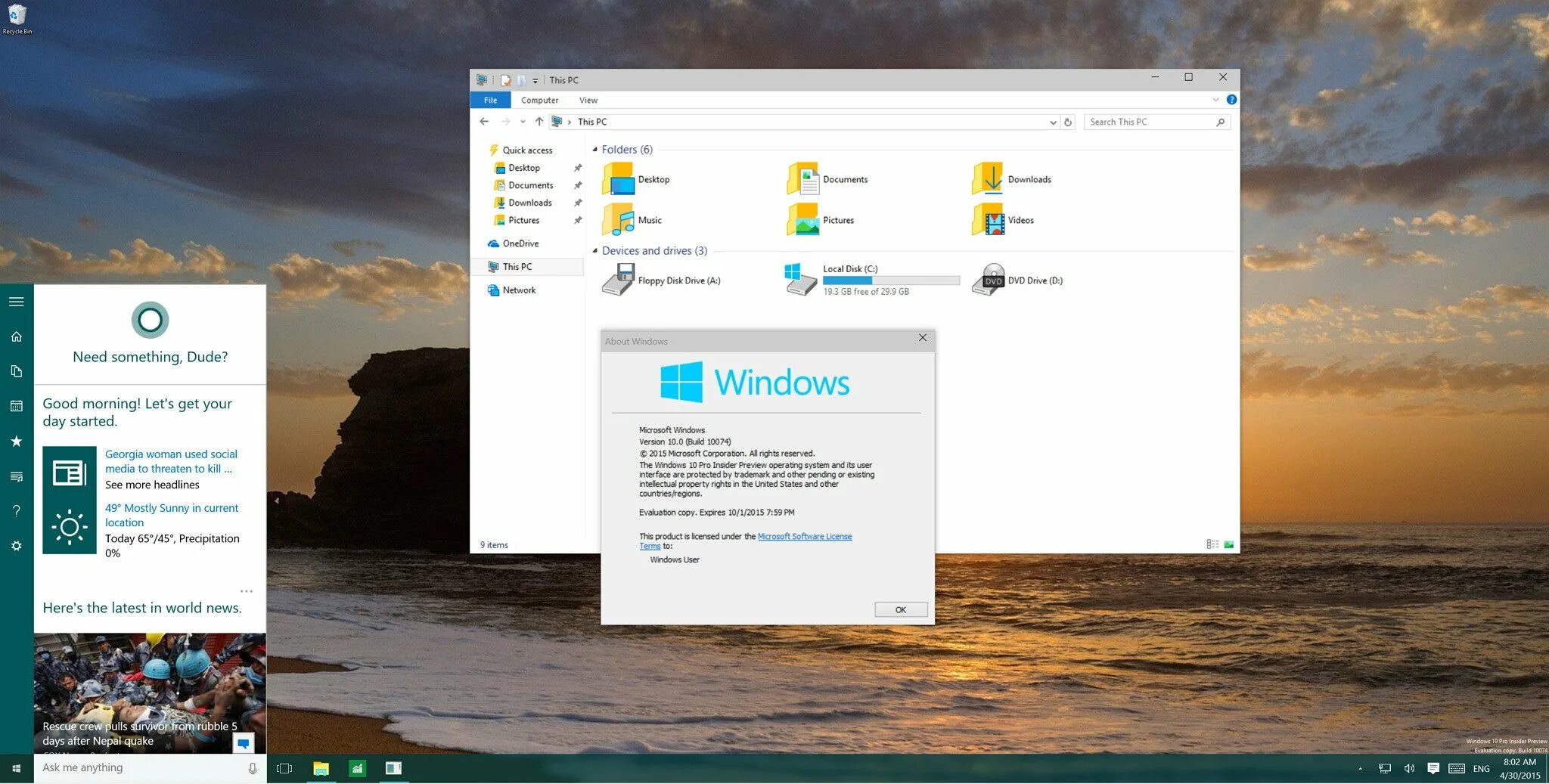This screenshot has width=1549, height=784.
Task: Open File Explorer from taskbar
Action: pos(321,768)
